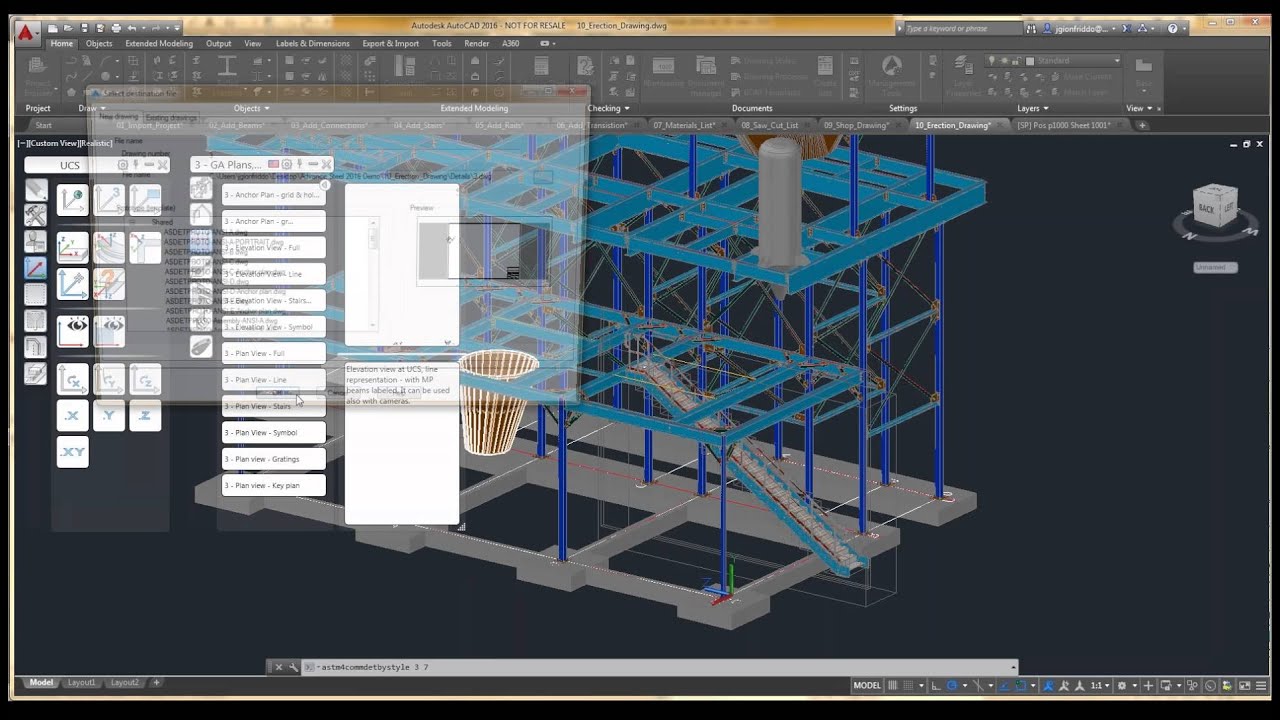Click the UCS 3 points tool
Viewport: 1280px width, 720px height.
pyautogui.click(x=109, y=200)
